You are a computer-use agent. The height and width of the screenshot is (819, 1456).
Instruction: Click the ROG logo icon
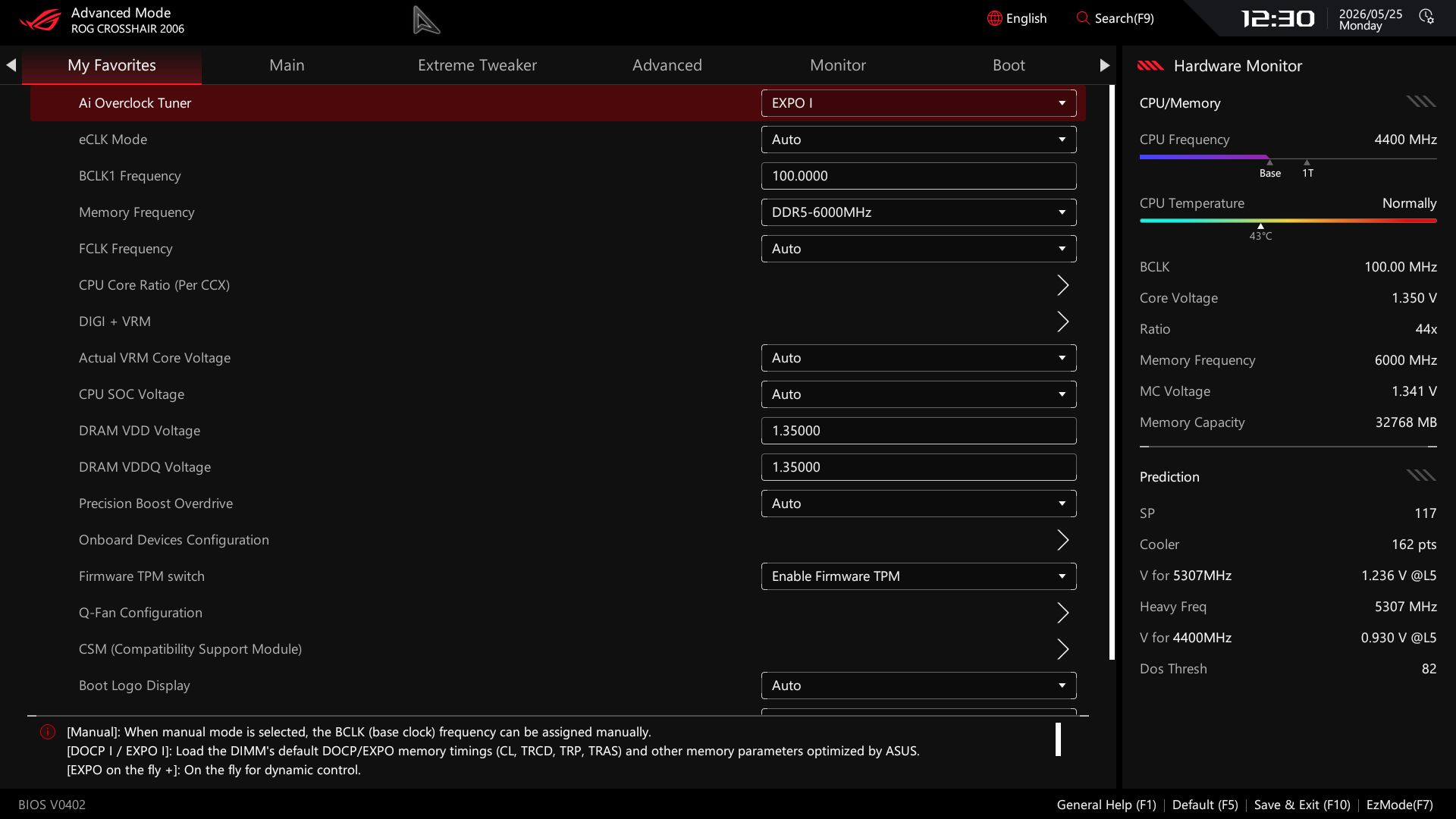point(40,20)
